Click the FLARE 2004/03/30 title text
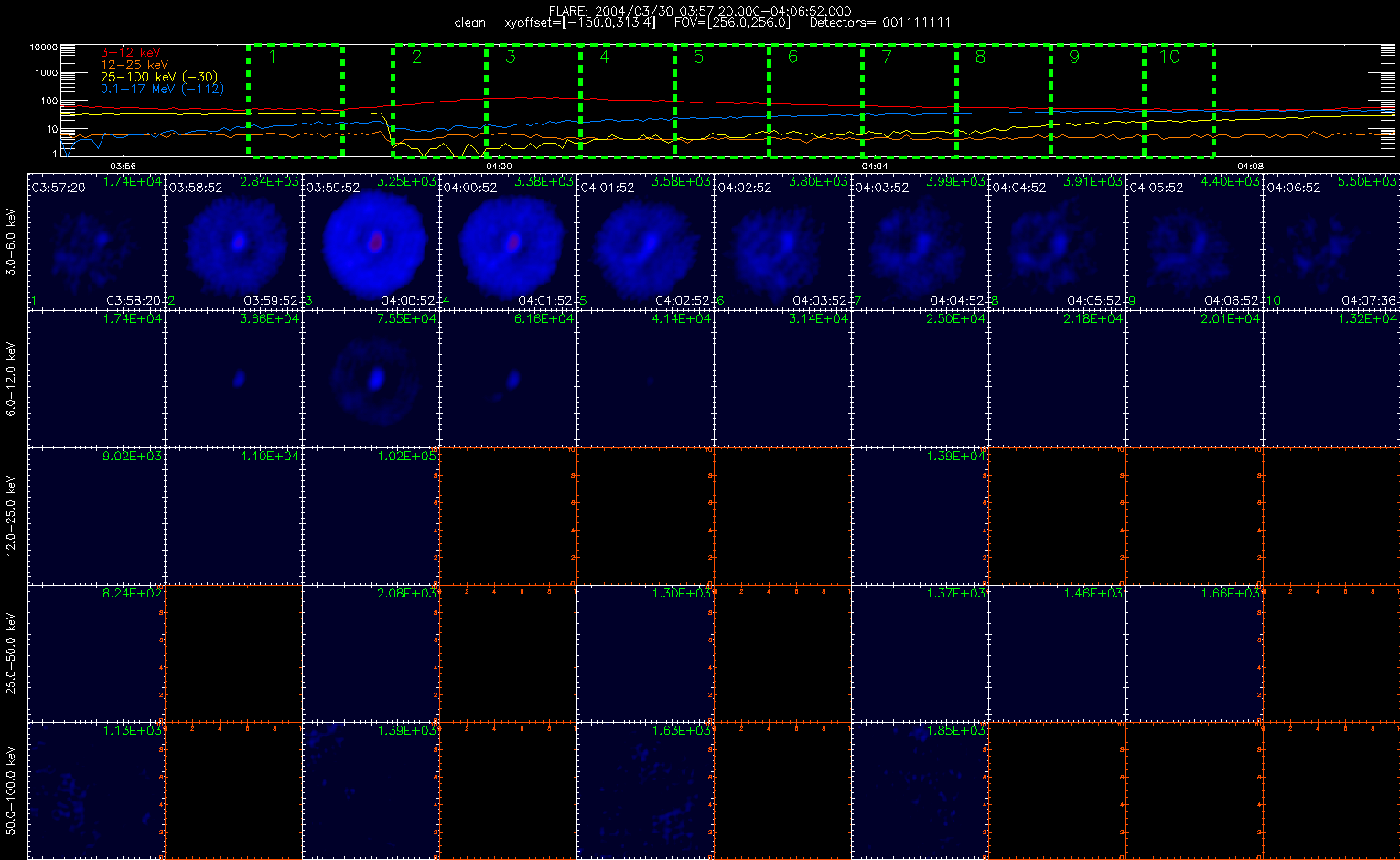 [700, 11]
